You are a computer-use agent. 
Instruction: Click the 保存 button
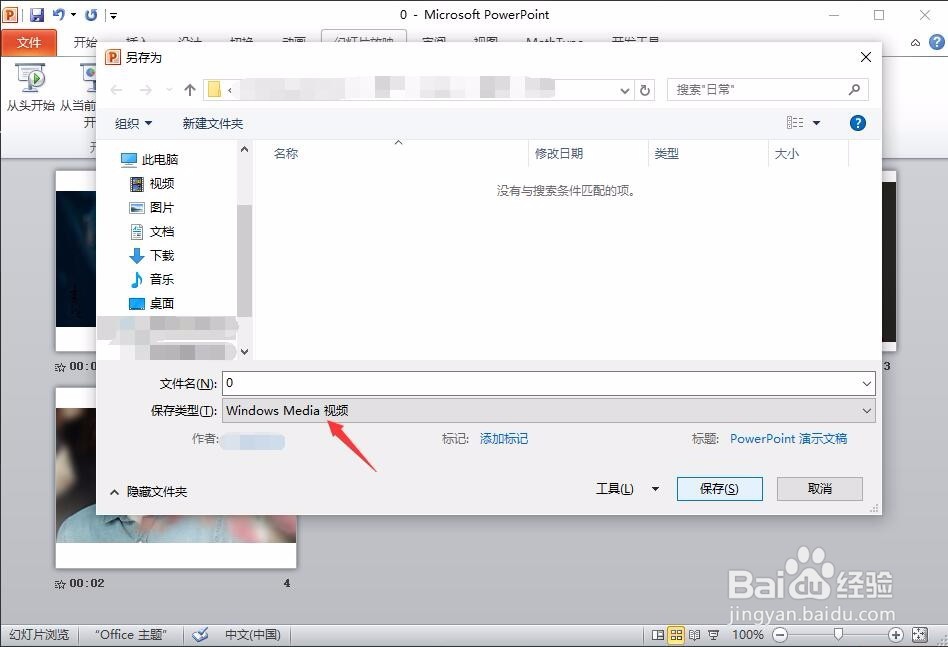[719, 489]
